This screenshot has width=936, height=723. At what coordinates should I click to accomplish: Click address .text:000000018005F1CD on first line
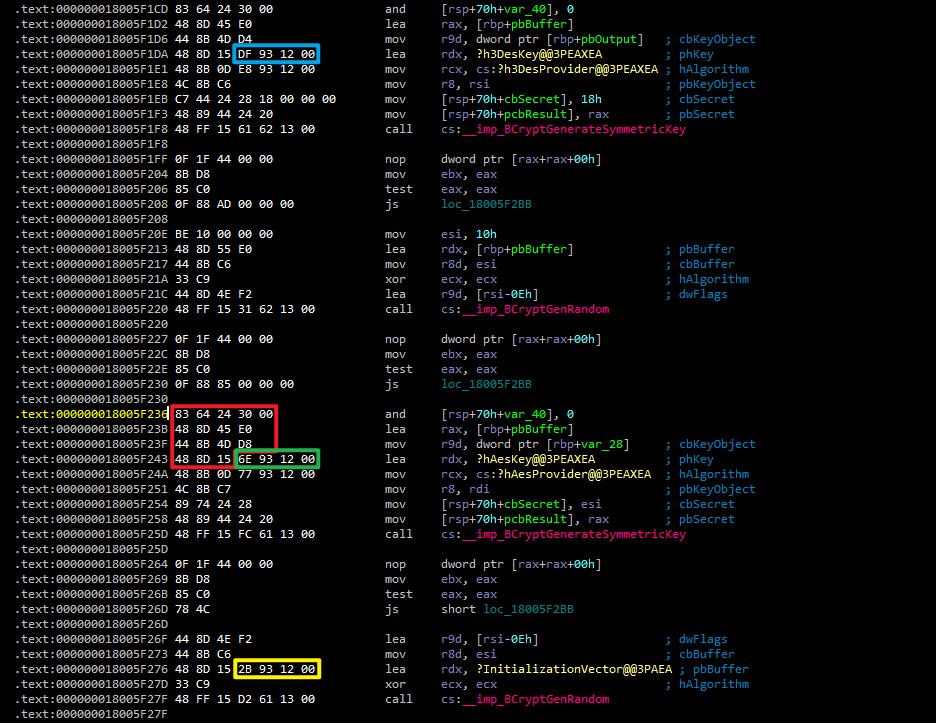[92, 9]
